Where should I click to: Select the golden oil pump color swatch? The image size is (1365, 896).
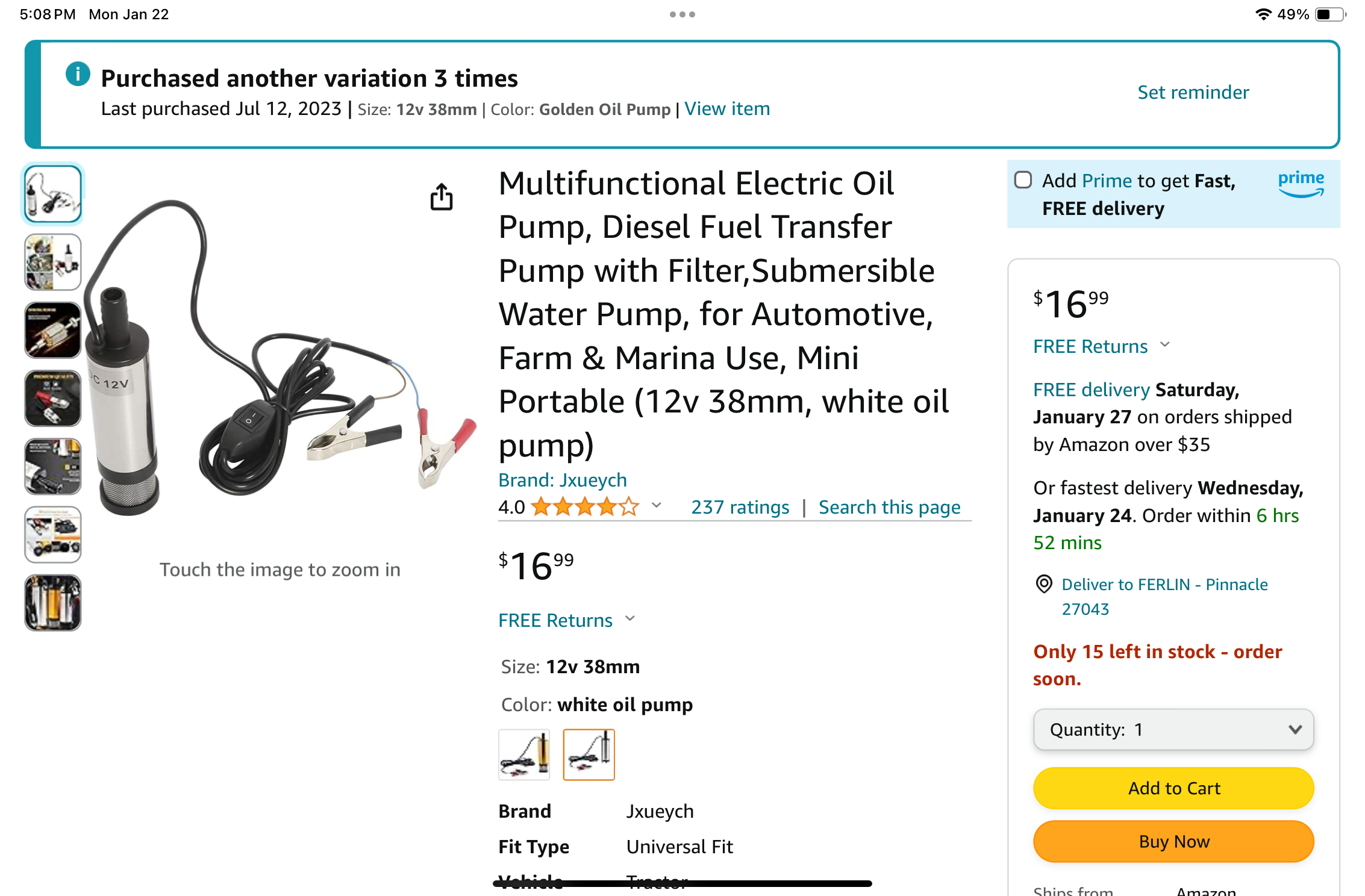(x=524, y=754)
